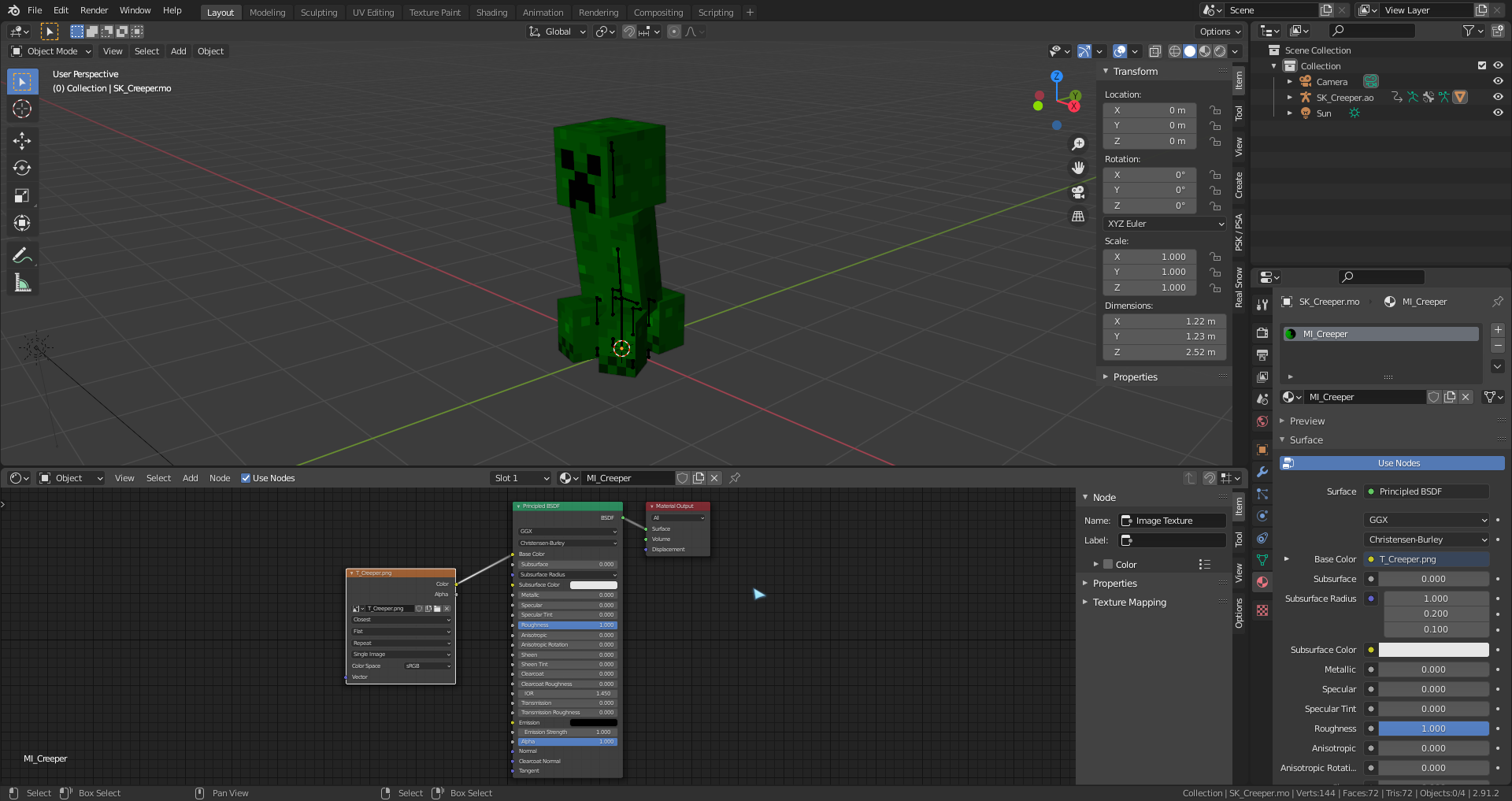Switch to the UV Editing workspace tab
Image resolution: width=1512 pixels, height=801 pixels.
tap(372, 13)
